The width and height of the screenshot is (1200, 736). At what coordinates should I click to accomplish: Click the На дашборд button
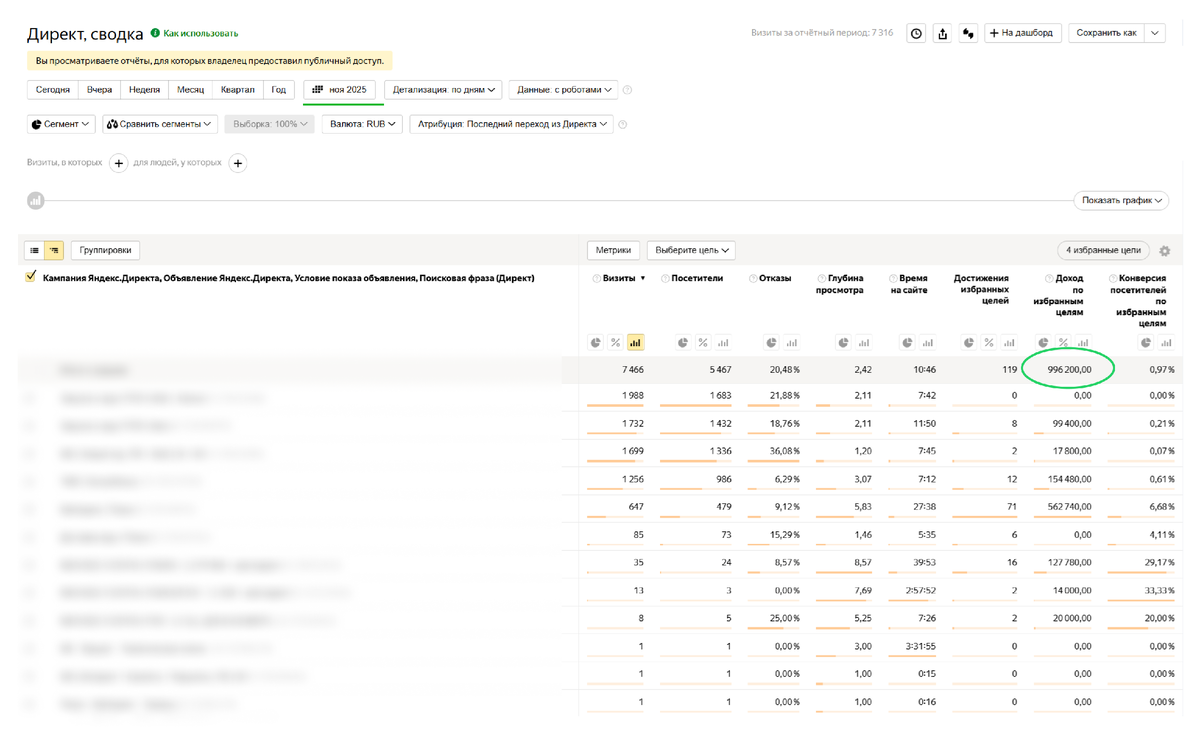[x=1023, y=33]
